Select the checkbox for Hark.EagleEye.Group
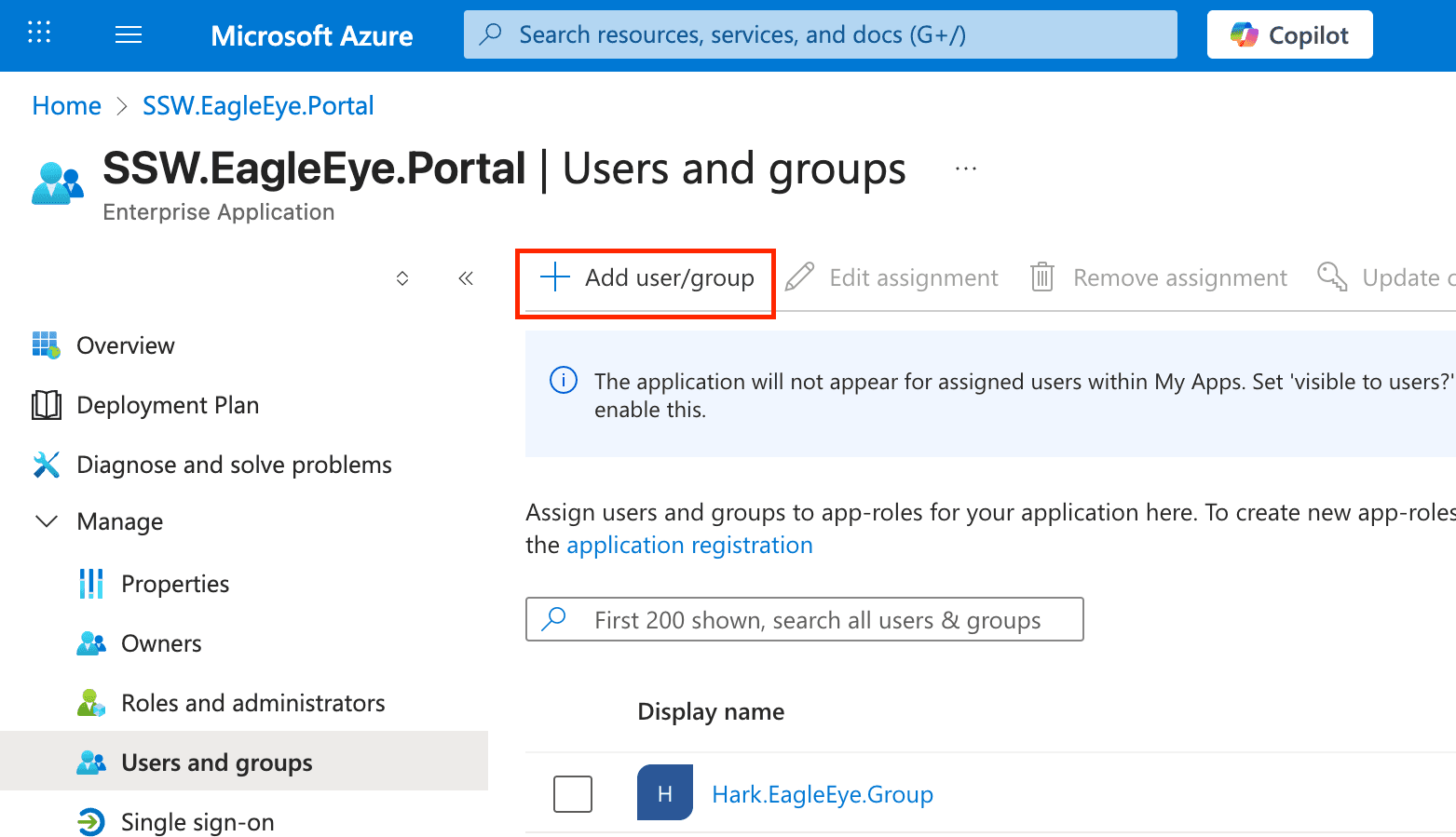This screenshot has width=1456, height=837. (572, 793)
